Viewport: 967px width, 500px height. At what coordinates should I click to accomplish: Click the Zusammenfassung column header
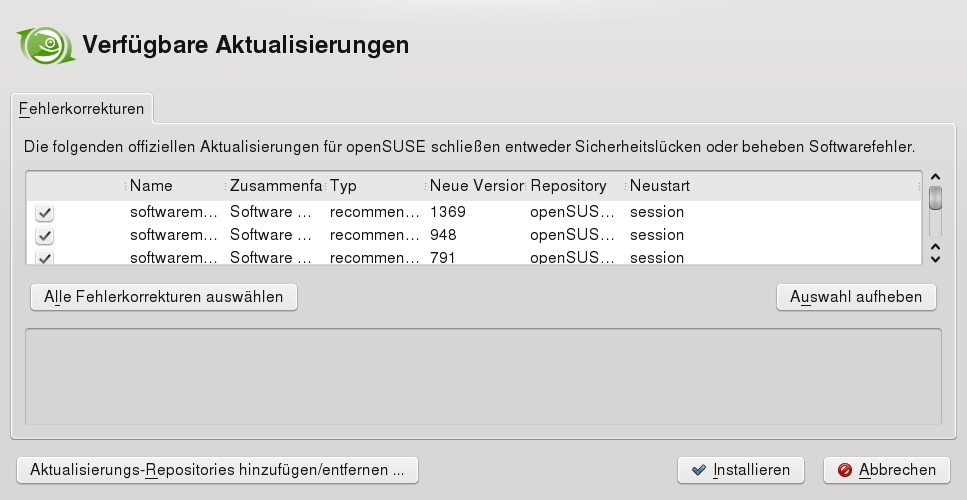[x=275, y=186]
